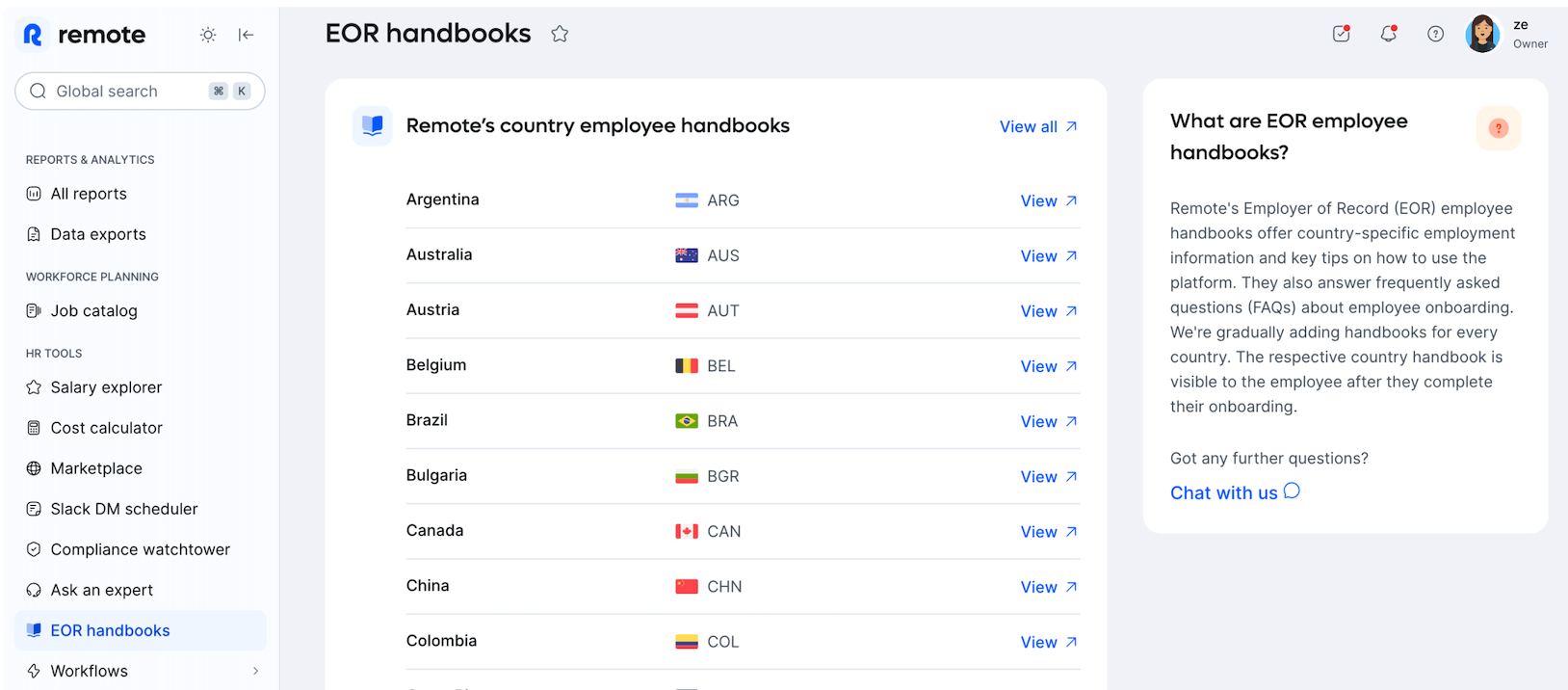Click the orange question mark badge
Screen dimensions: 1568x690
[x=1499, y=128]
